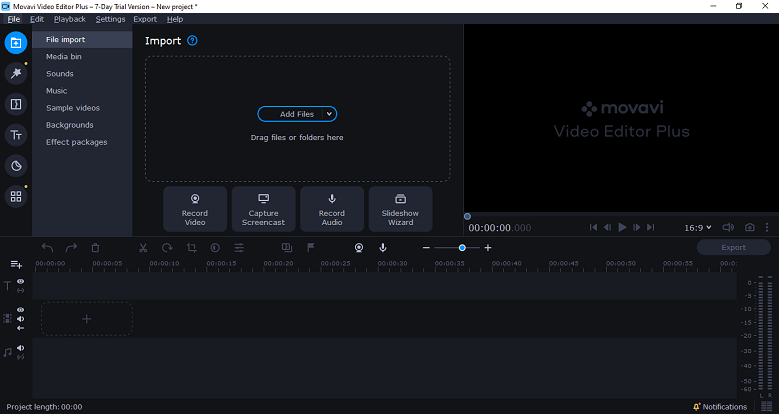
Task: Launch the Slideshow Wizard
Action: coord(400,209)
